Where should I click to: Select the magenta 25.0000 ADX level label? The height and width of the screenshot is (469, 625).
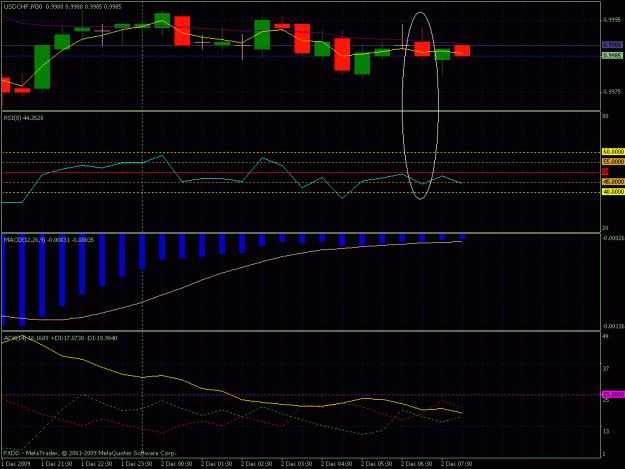613,394
